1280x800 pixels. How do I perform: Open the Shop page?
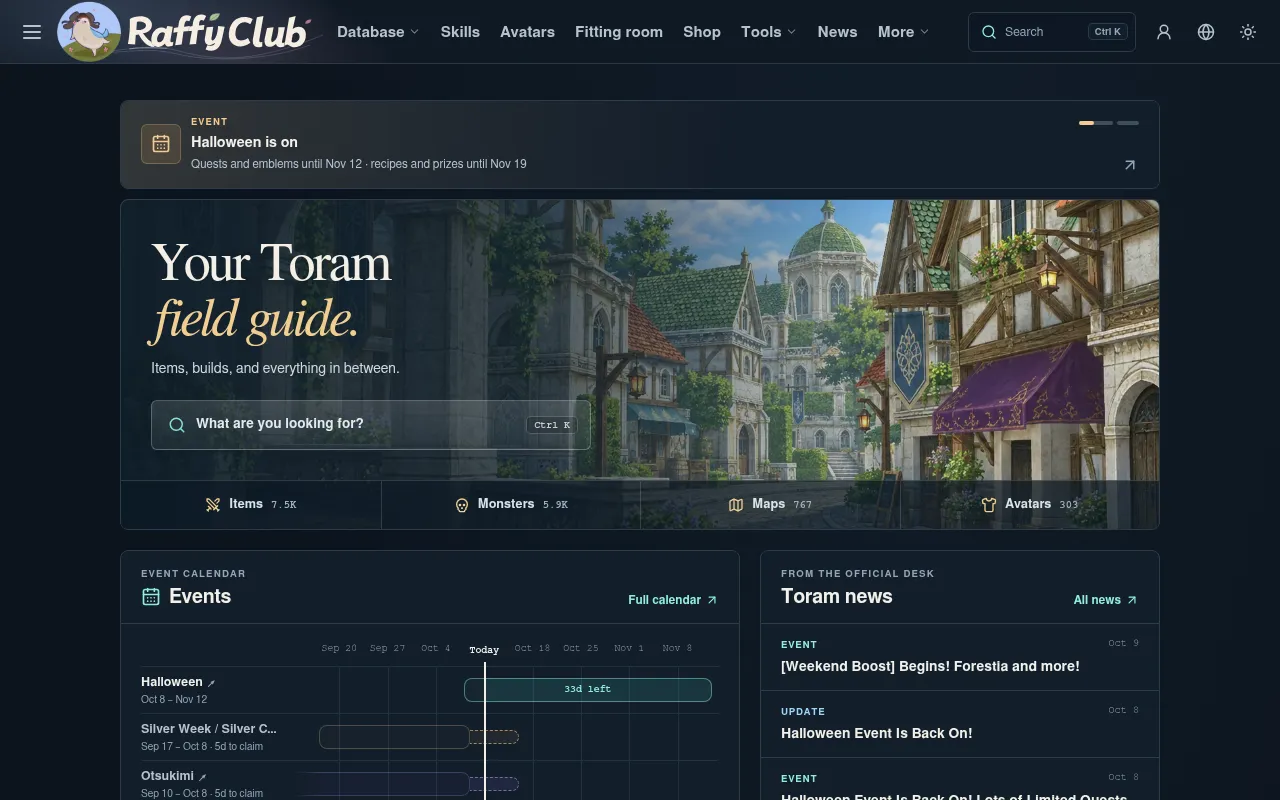702,32
